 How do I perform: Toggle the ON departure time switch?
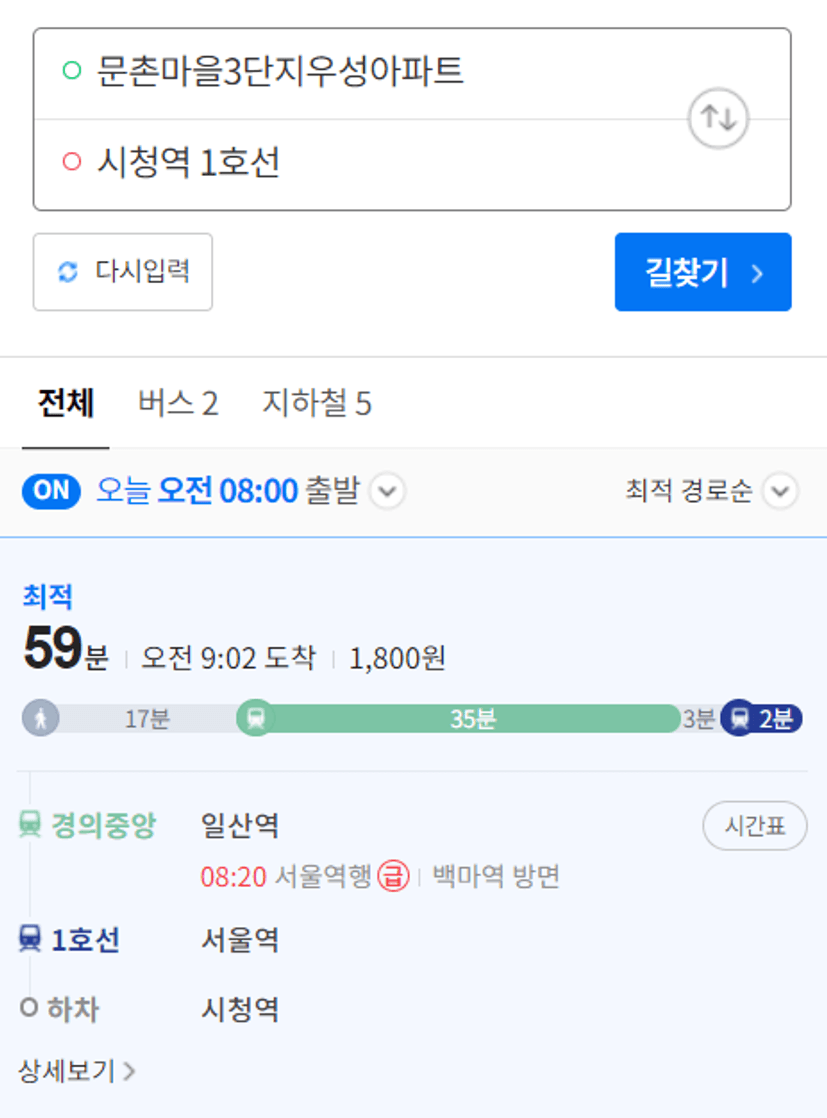pyautogui.click(x=51, y=491)
